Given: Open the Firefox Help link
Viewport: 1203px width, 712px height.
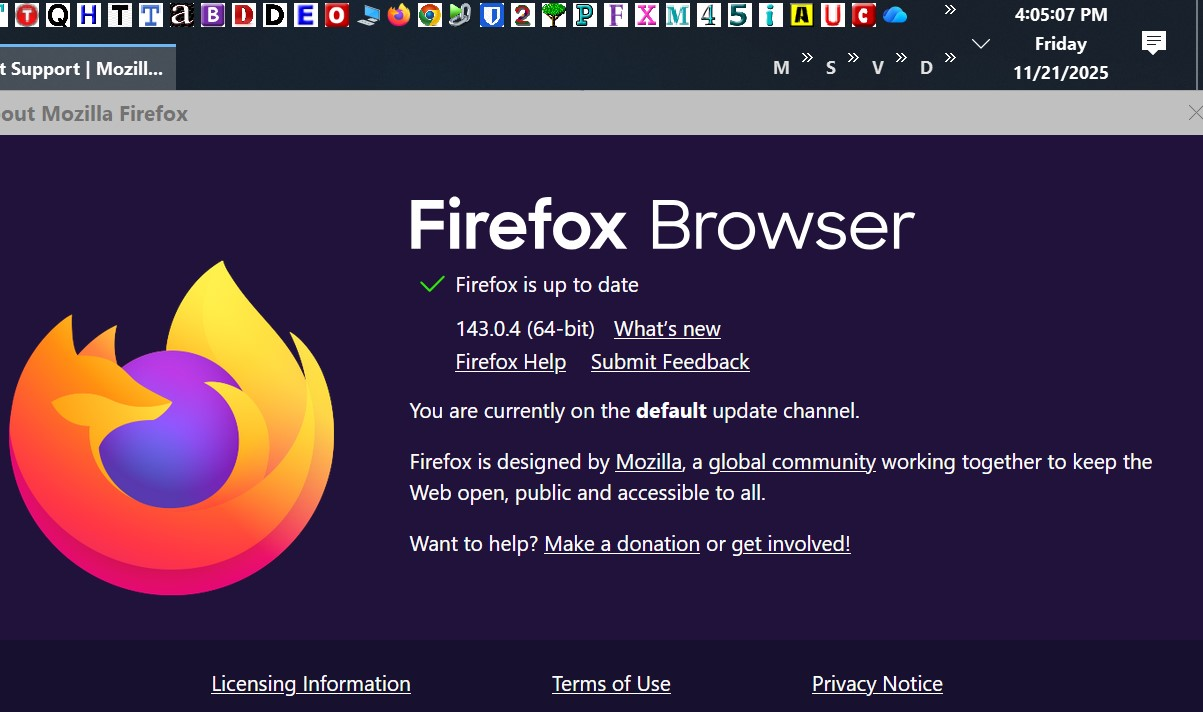Looking at the screenshot, I should 511,362.
